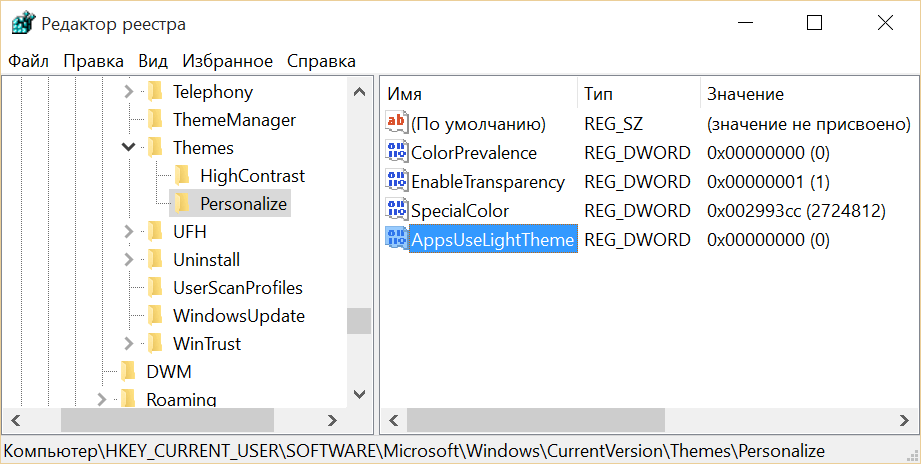This screenshot has height=464, width=921.
Task: Click the left arrow of tree horizontal scrollbar
Action: [15, 420]
